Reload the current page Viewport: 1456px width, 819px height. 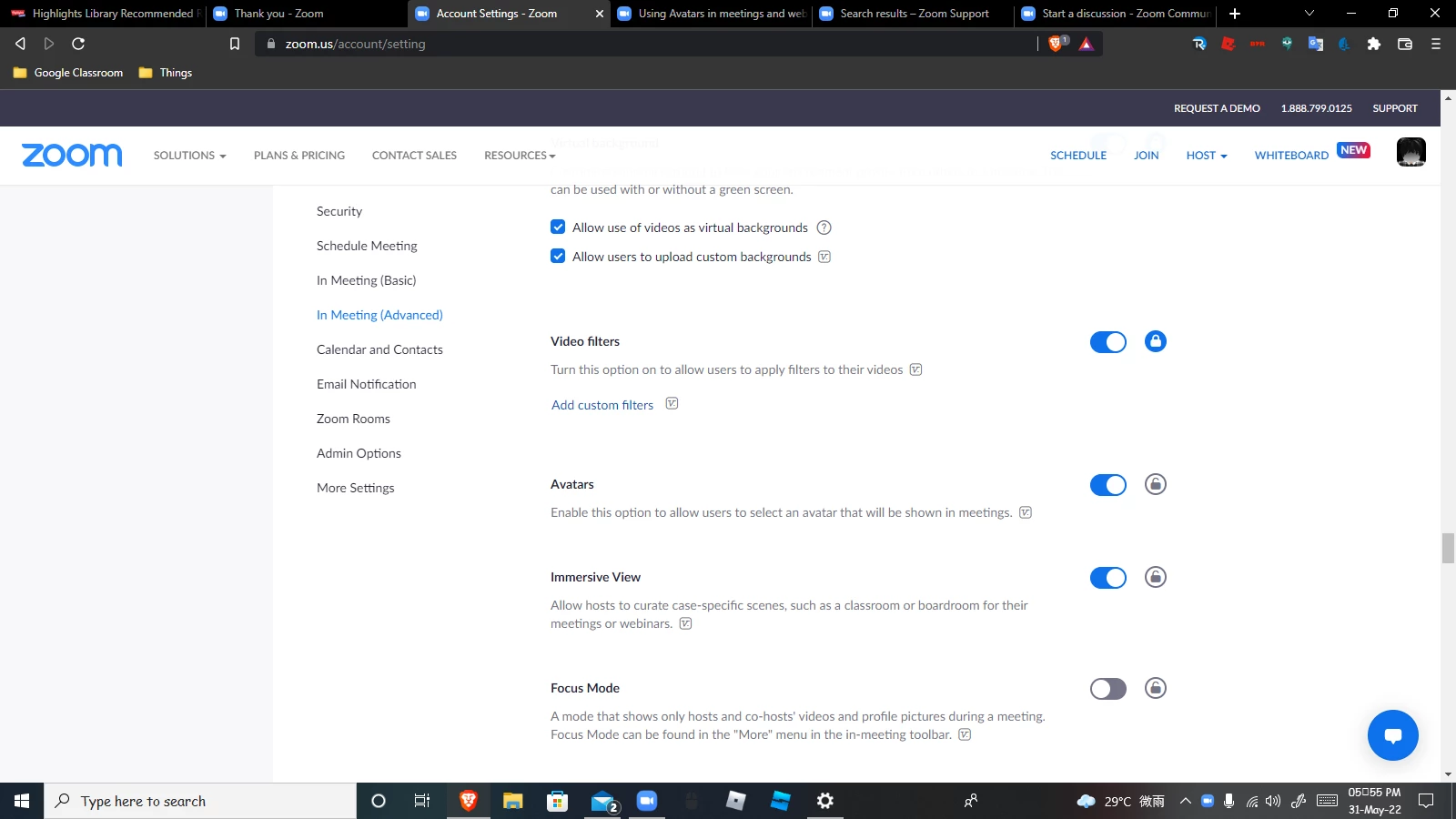point(78,44)
